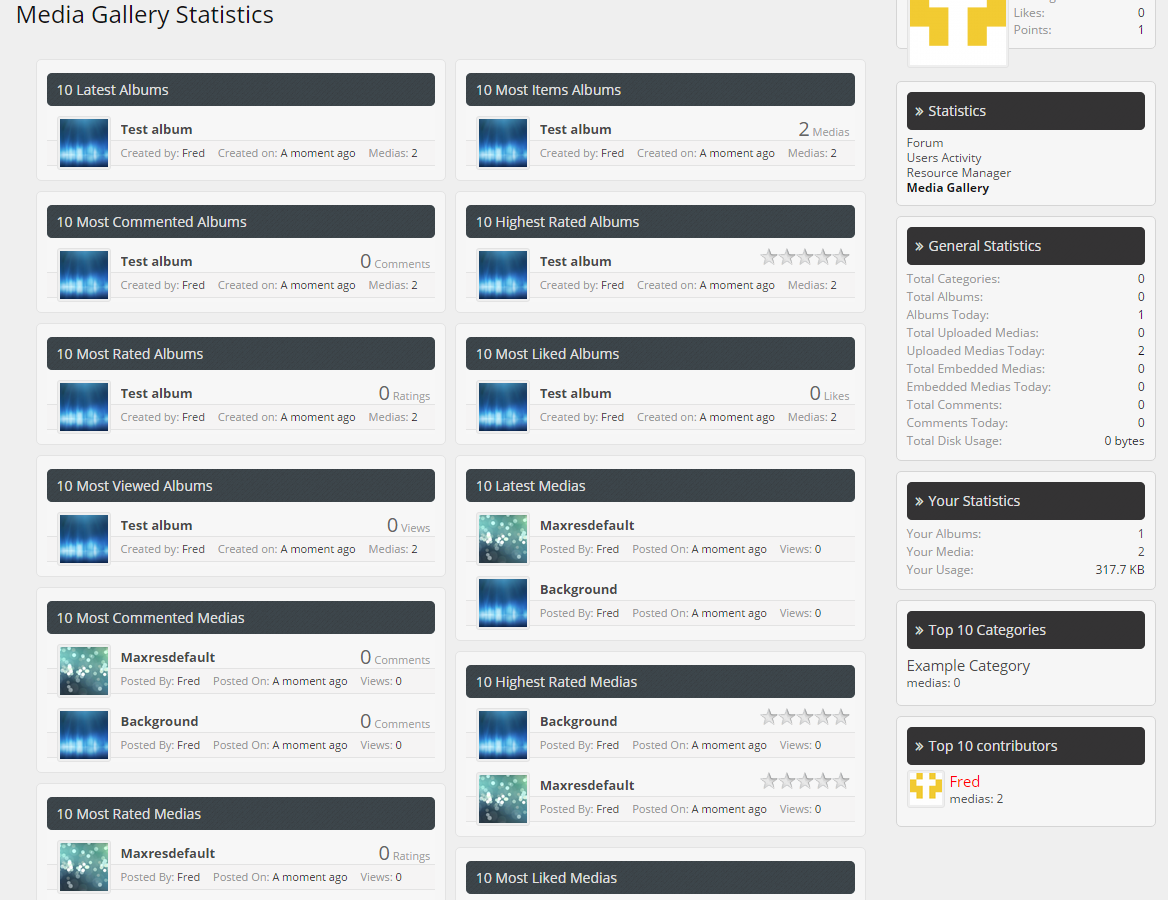The image size is (1168, 900).
Task: Click the 10 Most Liked Medias header
Action: coord(660,878)
